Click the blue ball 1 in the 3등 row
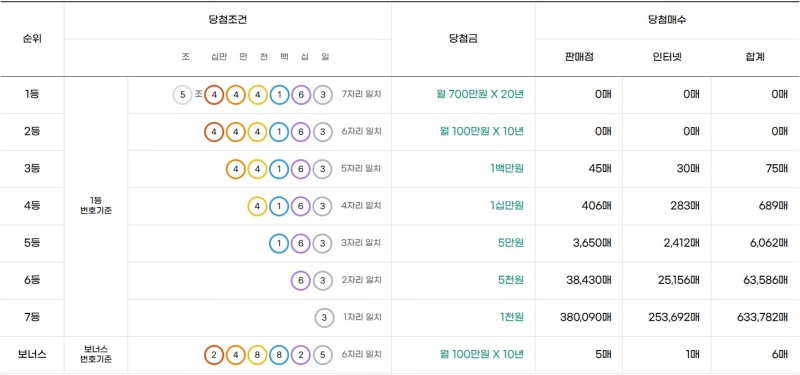The image size is (800, 375). pyautogui.click(x=279, y=169)
